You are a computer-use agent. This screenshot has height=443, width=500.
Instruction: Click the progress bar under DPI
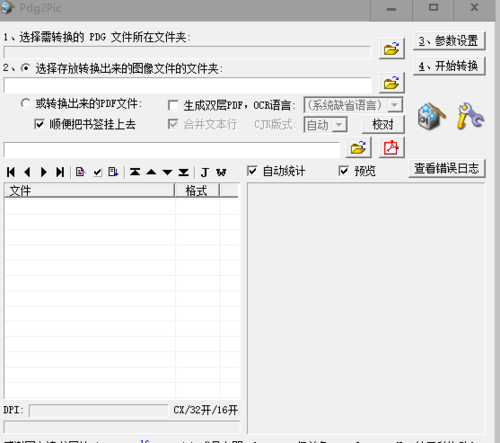point(122,427)
